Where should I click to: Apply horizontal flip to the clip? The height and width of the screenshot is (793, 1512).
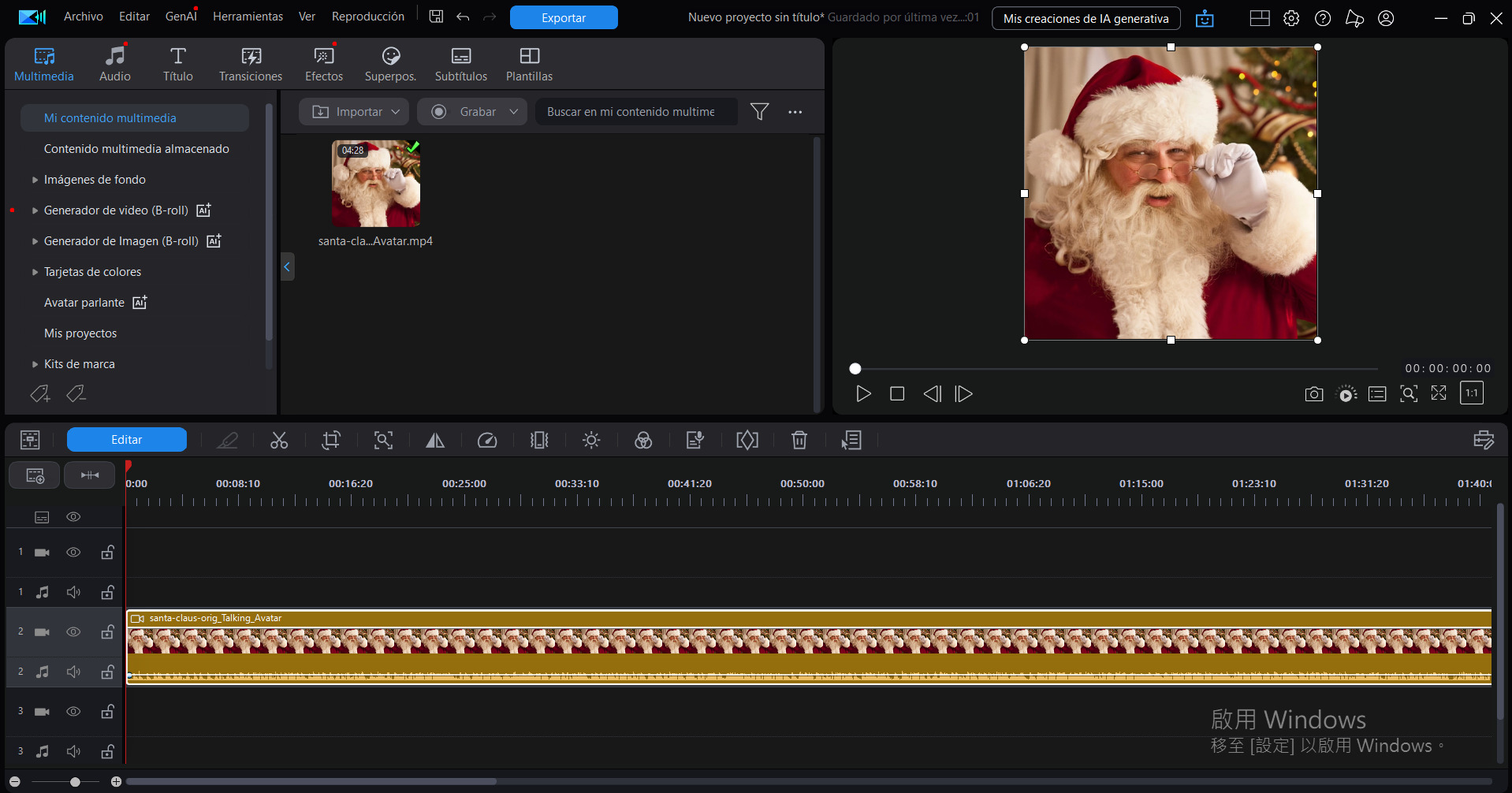[x=434, y=440]
